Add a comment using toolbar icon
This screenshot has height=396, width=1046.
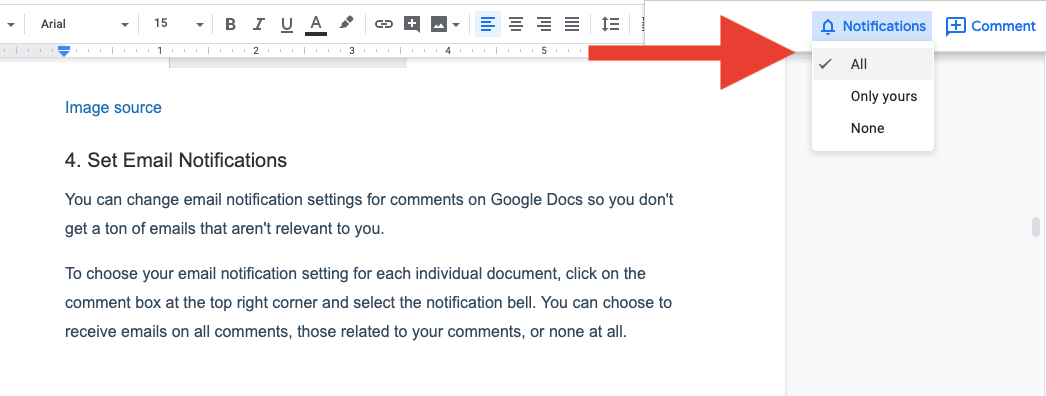coord(412,25)
